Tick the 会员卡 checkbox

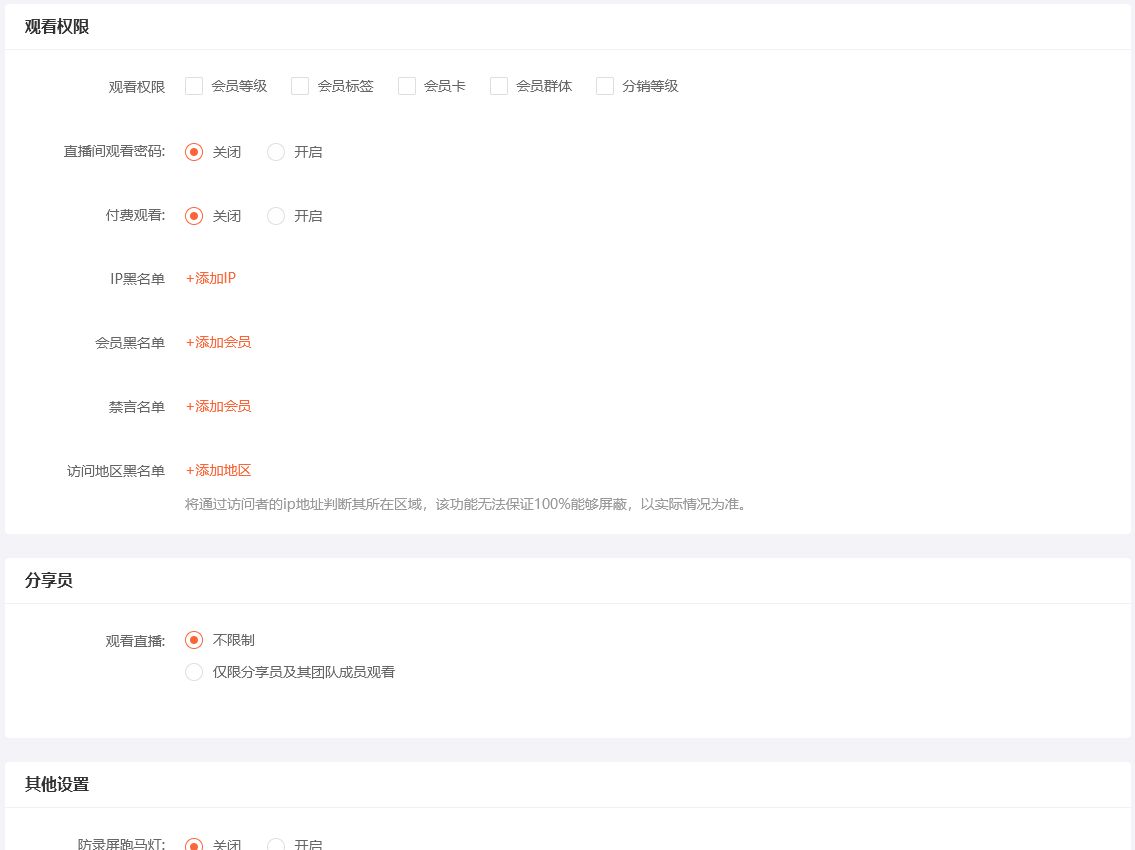click(407, 86)
